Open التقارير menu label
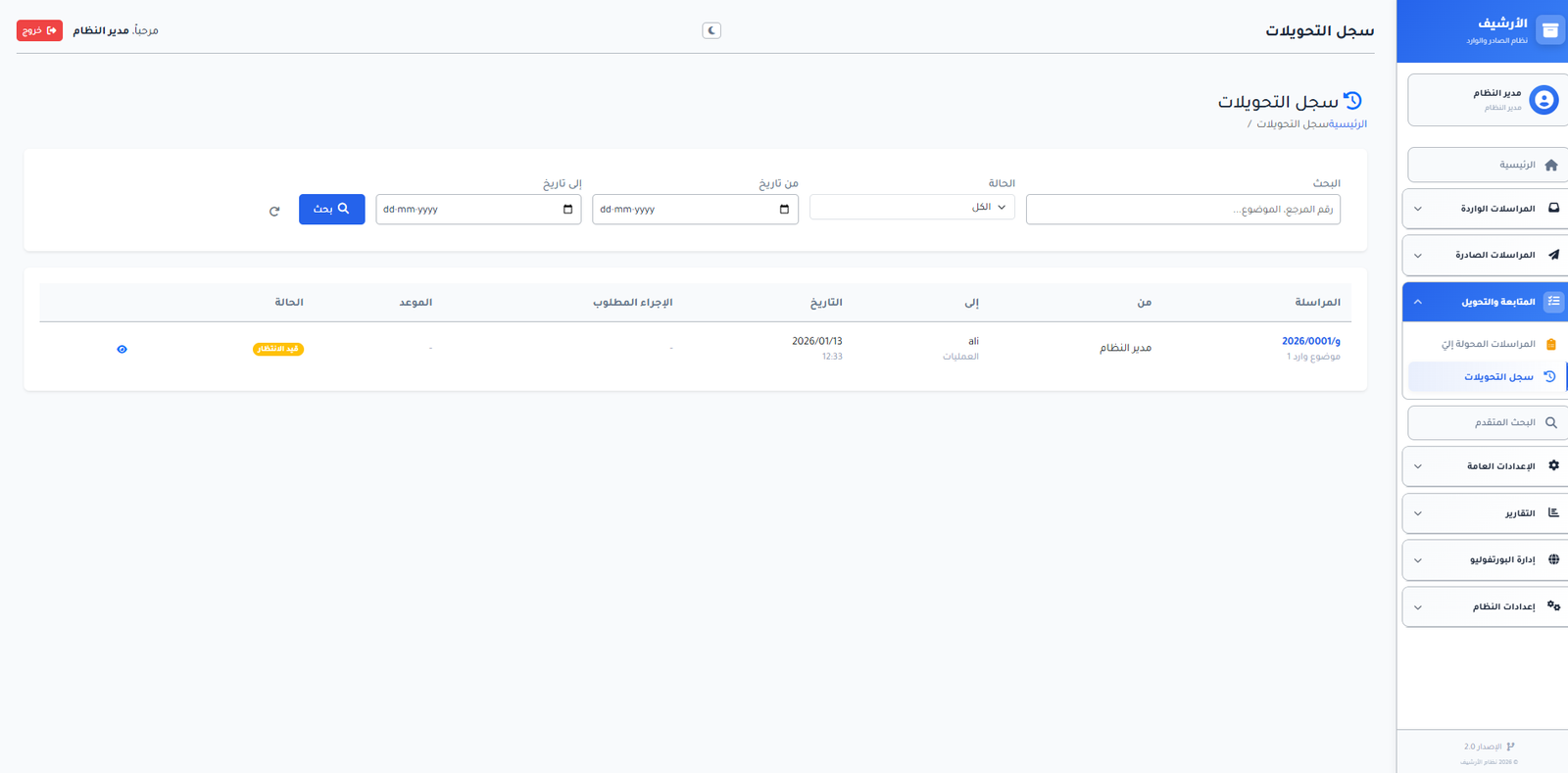 (1520, 513)
